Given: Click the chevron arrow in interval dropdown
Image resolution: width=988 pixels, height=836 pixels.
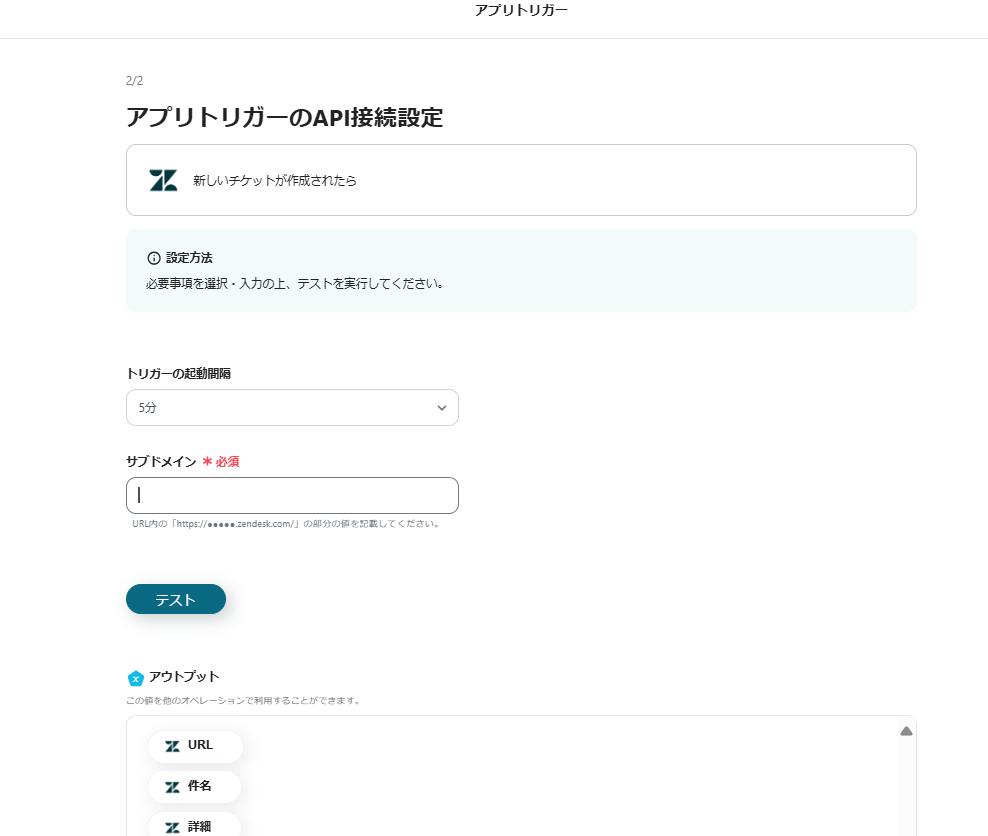Looking at the screenshot, I should 442,408.
